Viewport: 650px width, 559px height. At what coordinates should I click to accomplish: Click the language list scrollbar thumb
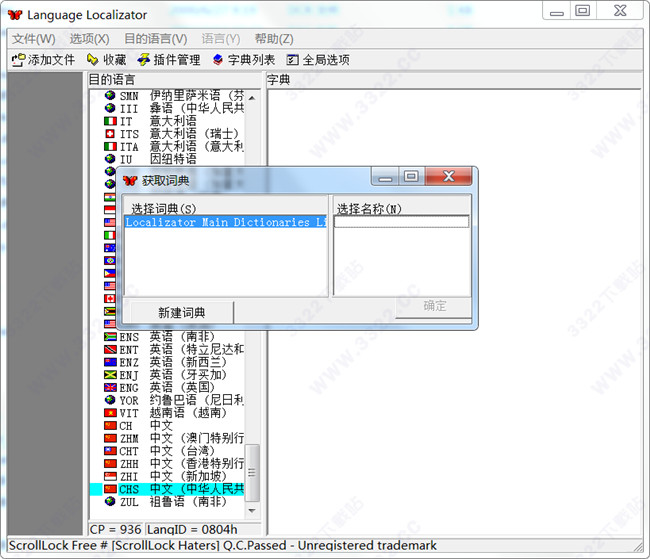252,473
